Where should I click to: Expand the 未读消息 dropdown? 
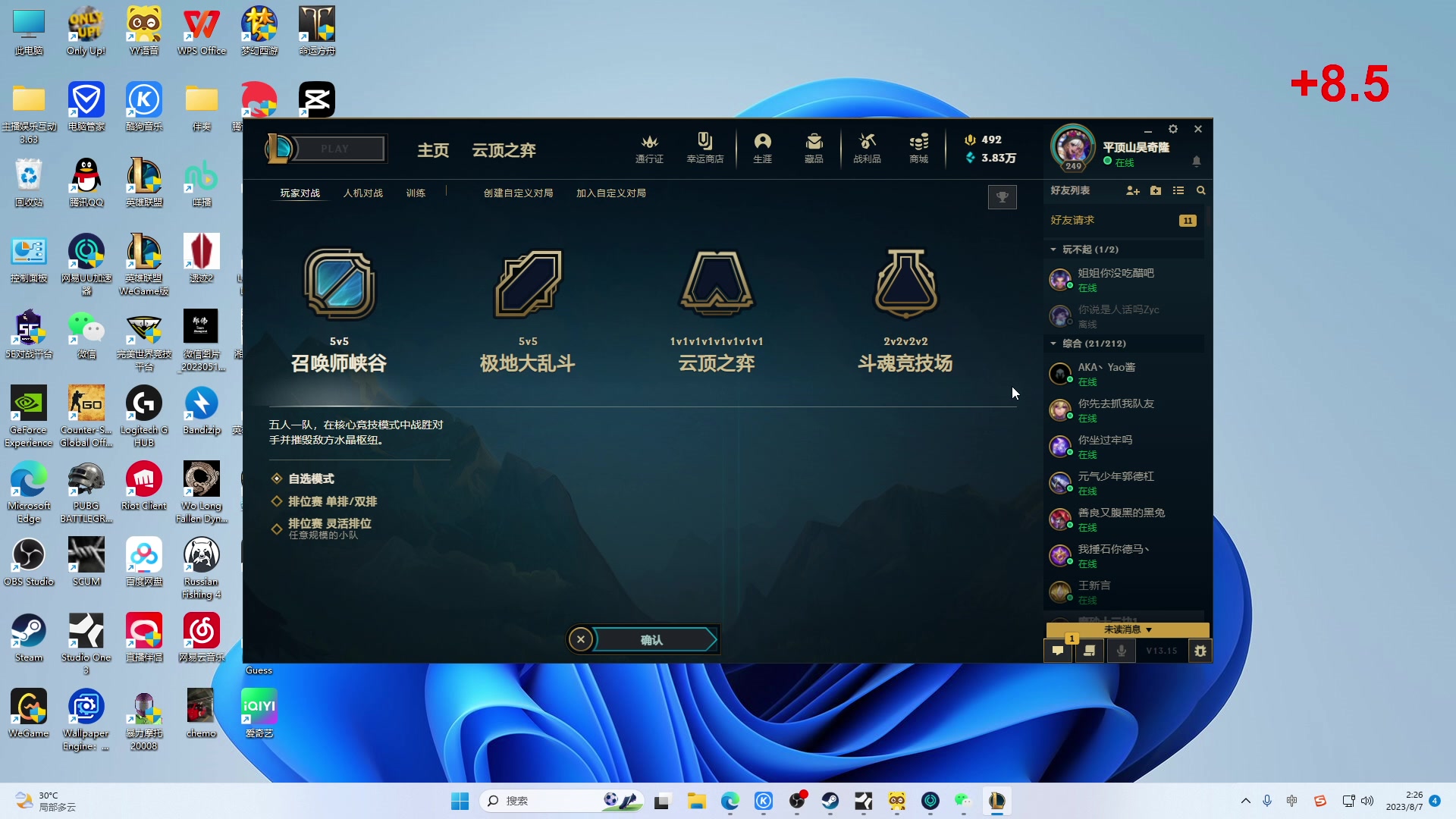point(1127,629)
